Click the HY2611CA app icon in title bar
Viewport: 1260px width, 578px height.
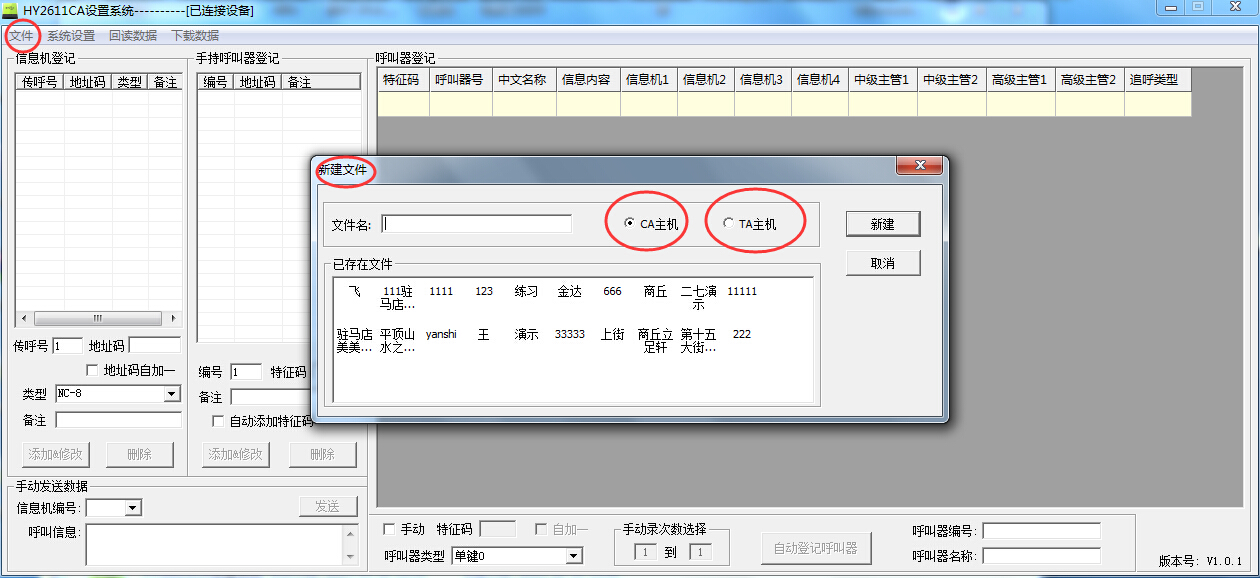tap(11, 10)
